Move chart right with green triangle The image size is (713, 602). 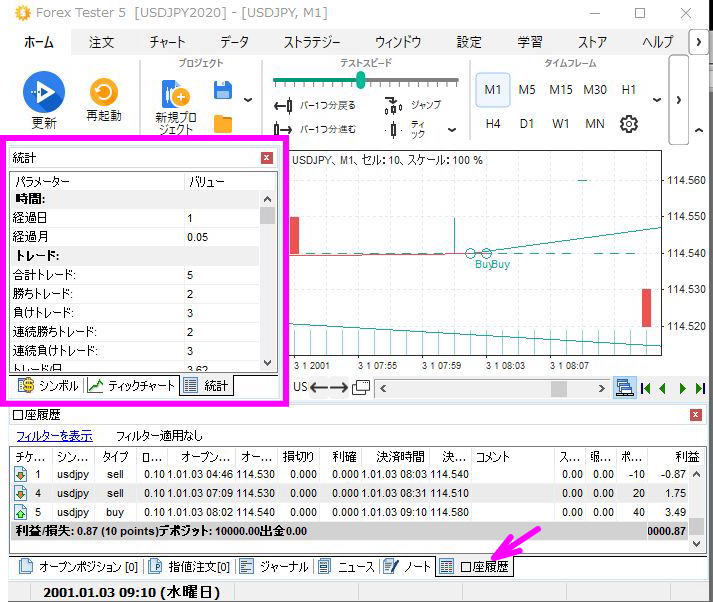click(x=682, y=388)
